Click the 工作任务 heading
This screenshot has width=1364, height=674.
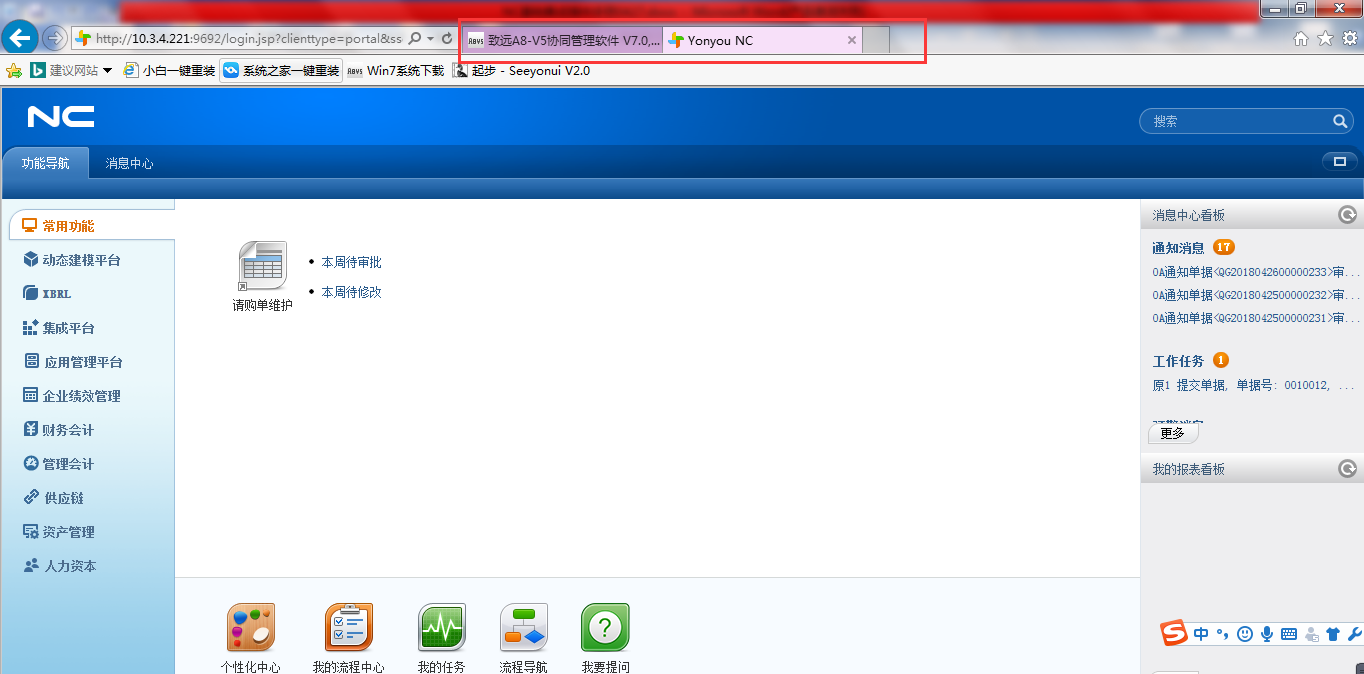pyautogui.click(x=1178, y=361)
